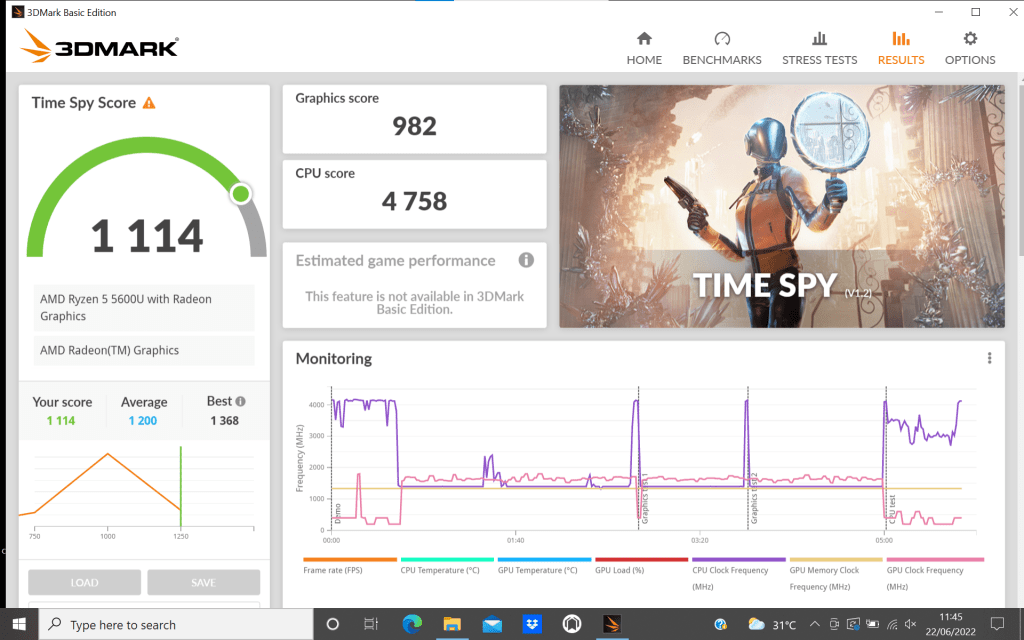Click the CPU score value 4 758
Viewport: 1024px width, 640px height.
(x=414, y=201)
